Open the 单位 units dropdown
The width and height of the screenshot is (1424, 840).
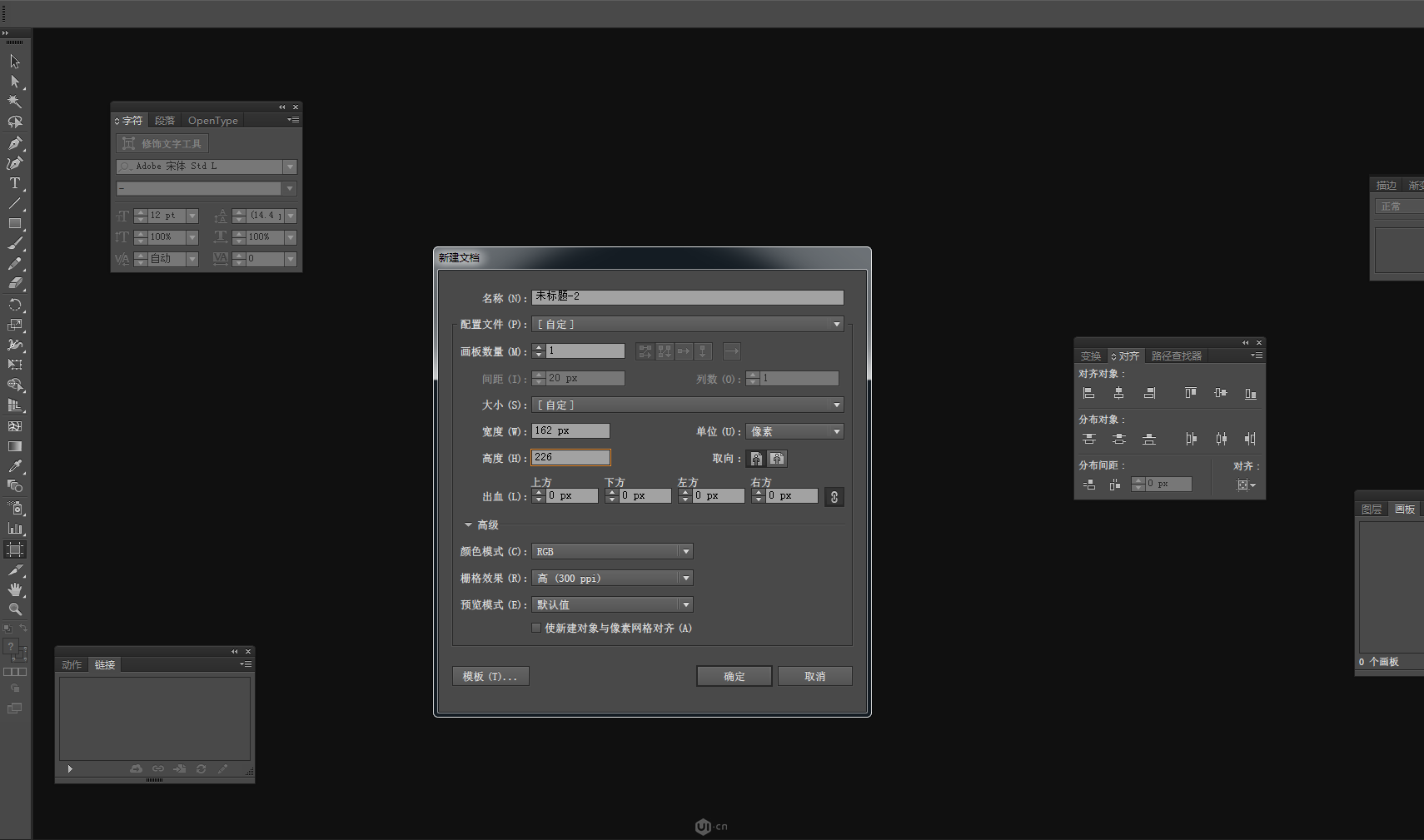point(794,431)
